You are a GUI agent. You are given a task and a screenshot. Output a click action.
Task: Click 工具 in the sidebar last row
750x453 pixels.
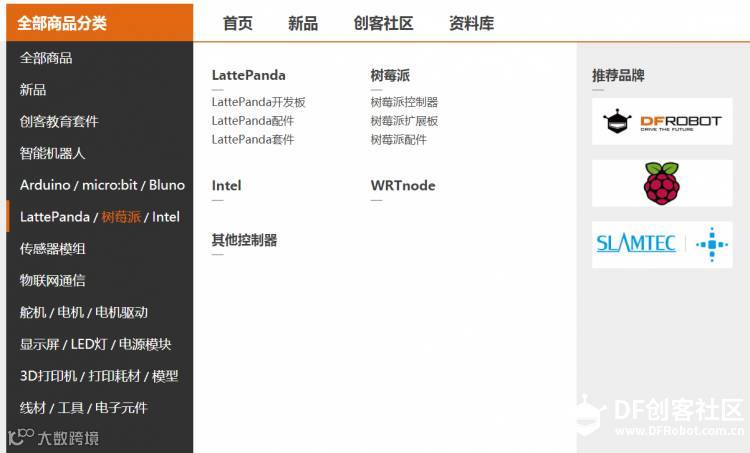pos(70,408)
